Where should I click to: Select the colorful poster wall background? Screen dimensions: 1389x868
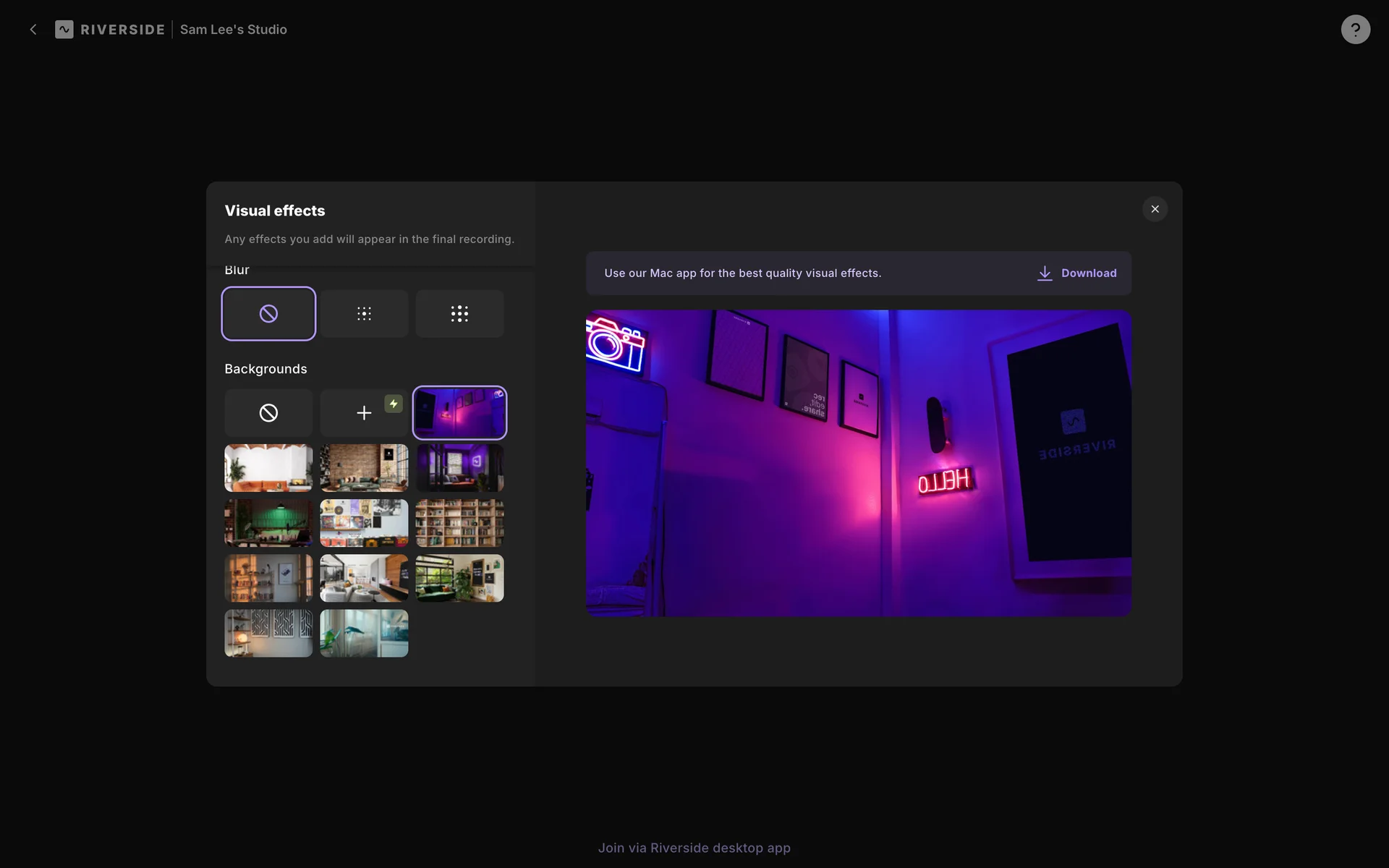pos(364,523)
